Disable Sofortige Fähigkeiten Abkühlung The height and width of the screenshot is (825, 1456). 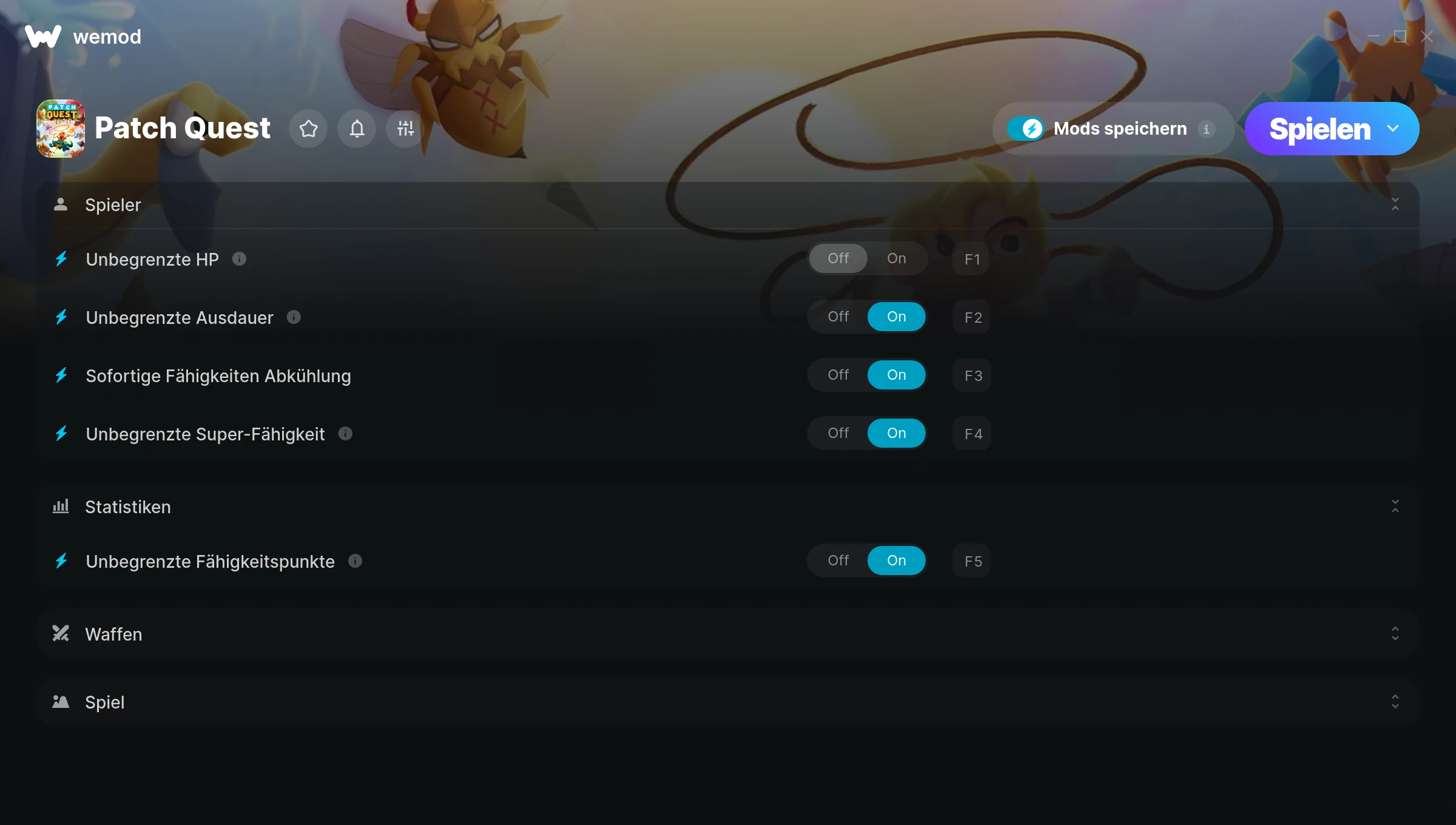point(838,375)
